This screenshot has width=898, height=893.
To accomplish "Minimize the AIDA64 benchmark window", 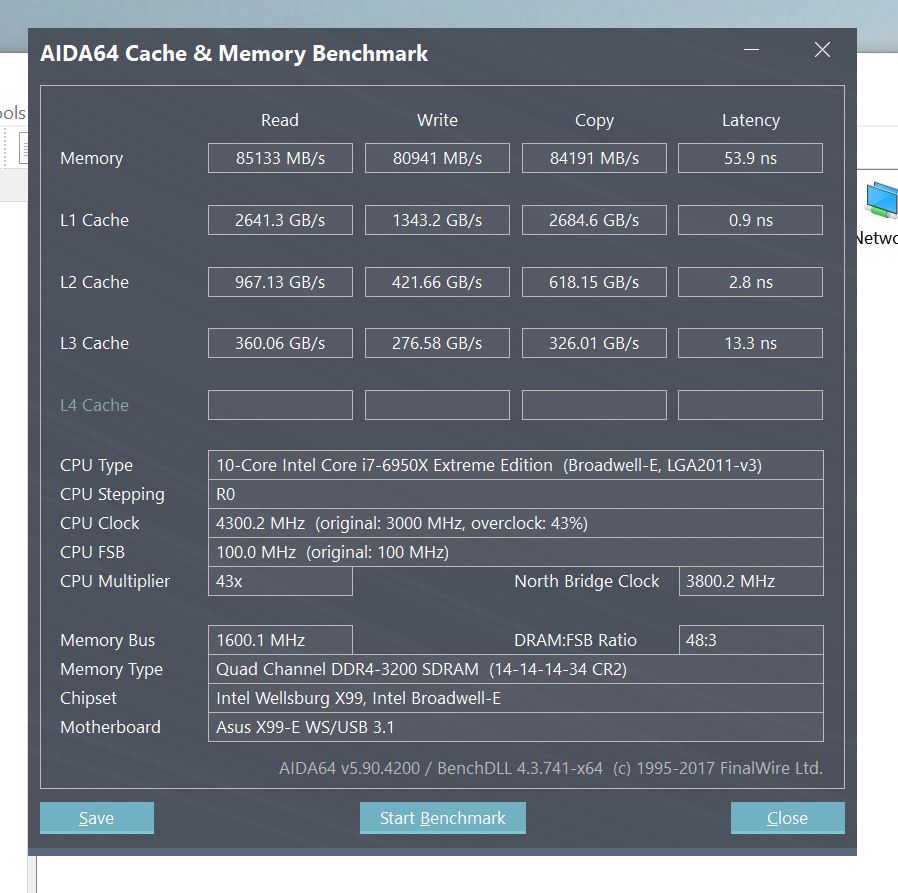I will point(751,50).
